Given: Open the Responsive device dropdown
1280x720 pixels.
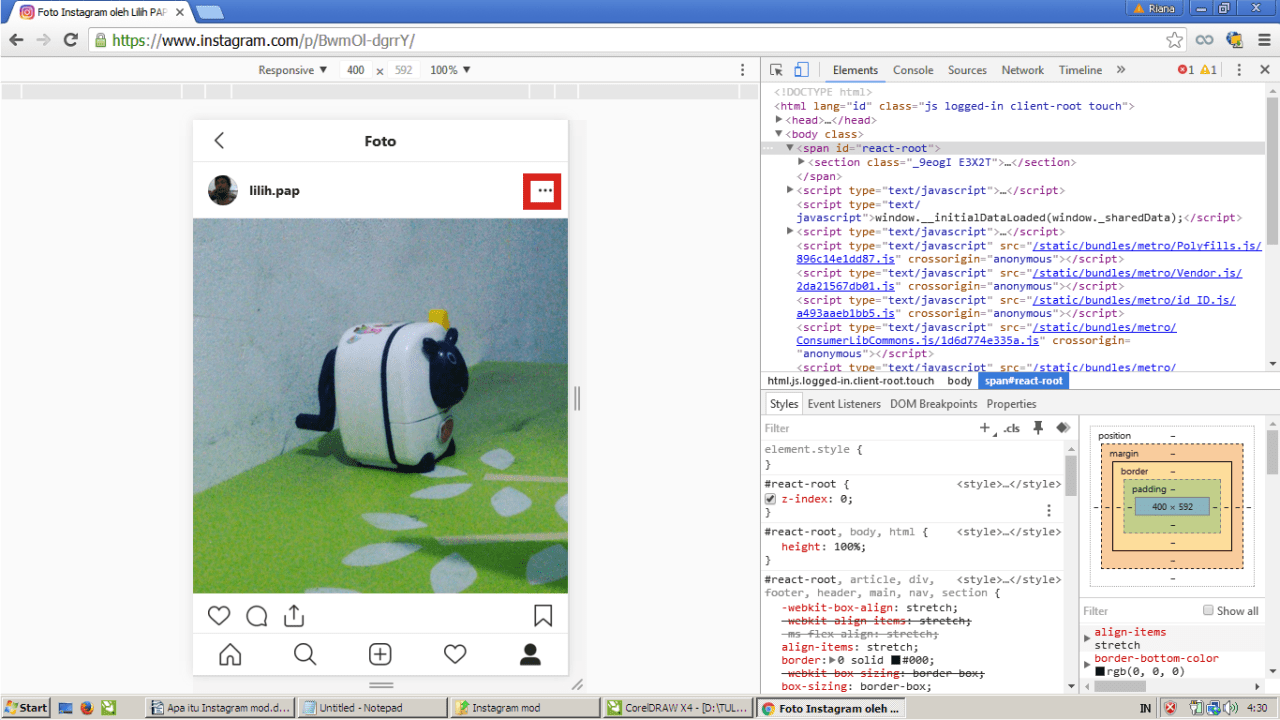Looking at the screenshot, I should [x=293, y=70].
